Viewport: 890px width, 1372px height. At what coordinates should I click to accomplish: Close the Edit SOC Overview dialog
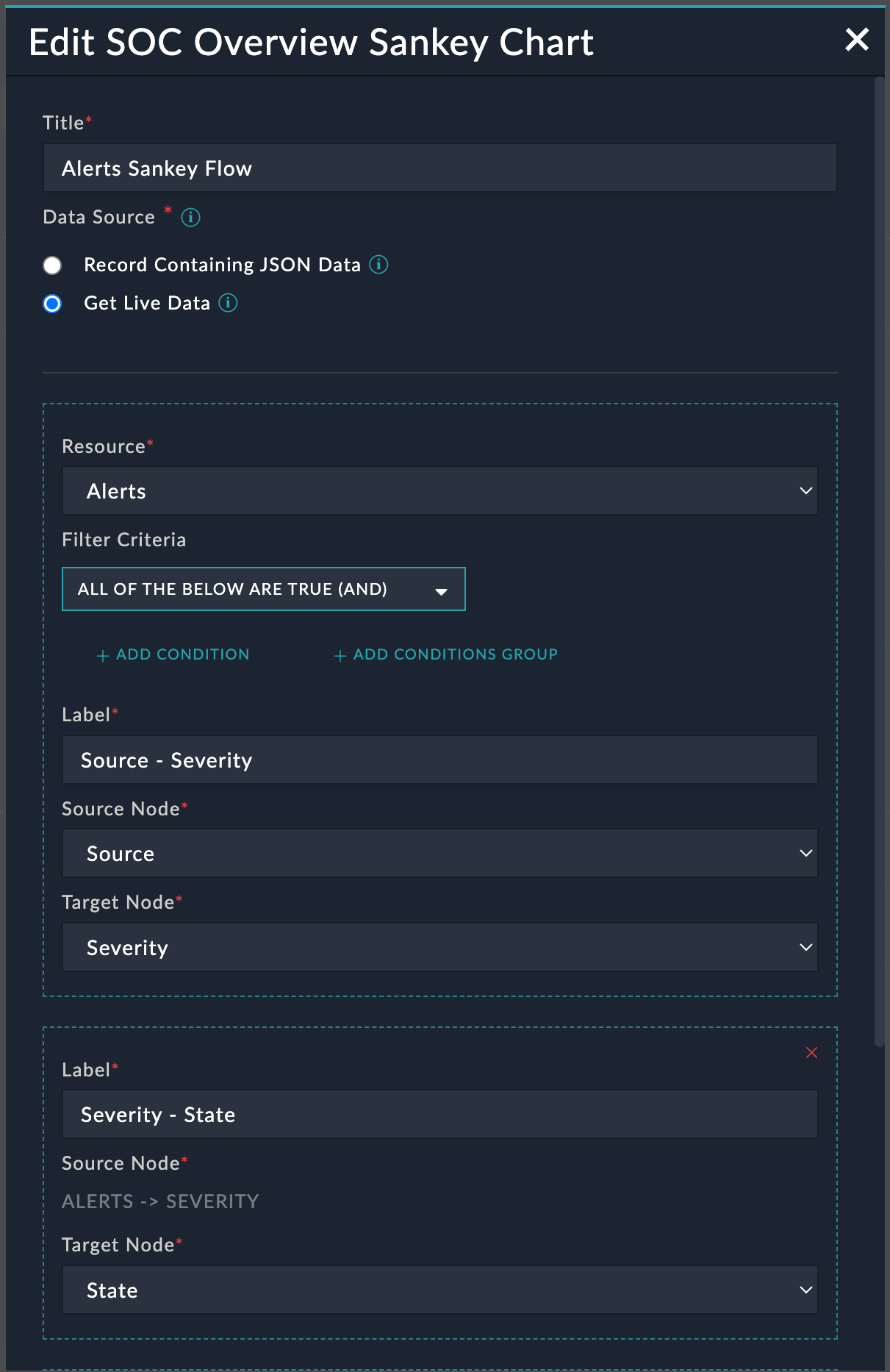point(857,40)
